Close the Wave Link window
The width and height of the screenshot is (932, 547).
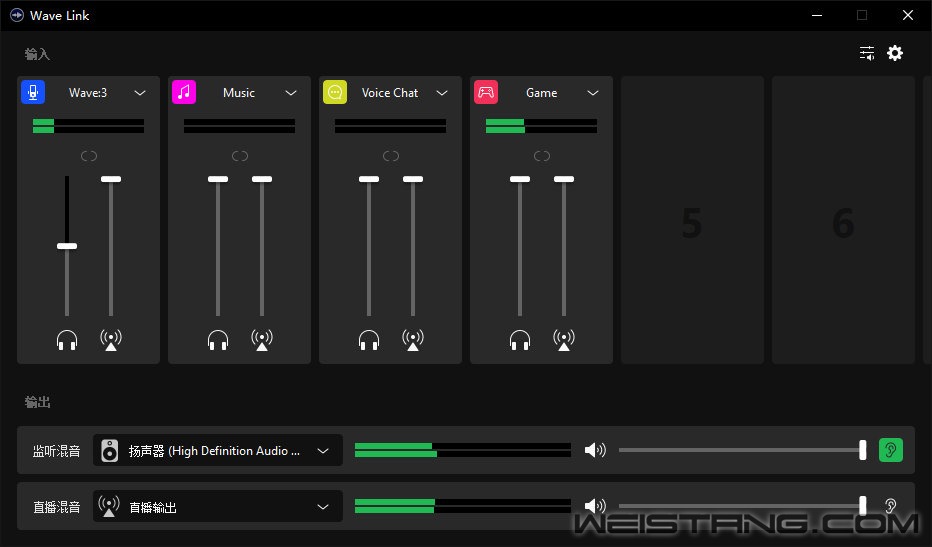click(x=908, y=15)
